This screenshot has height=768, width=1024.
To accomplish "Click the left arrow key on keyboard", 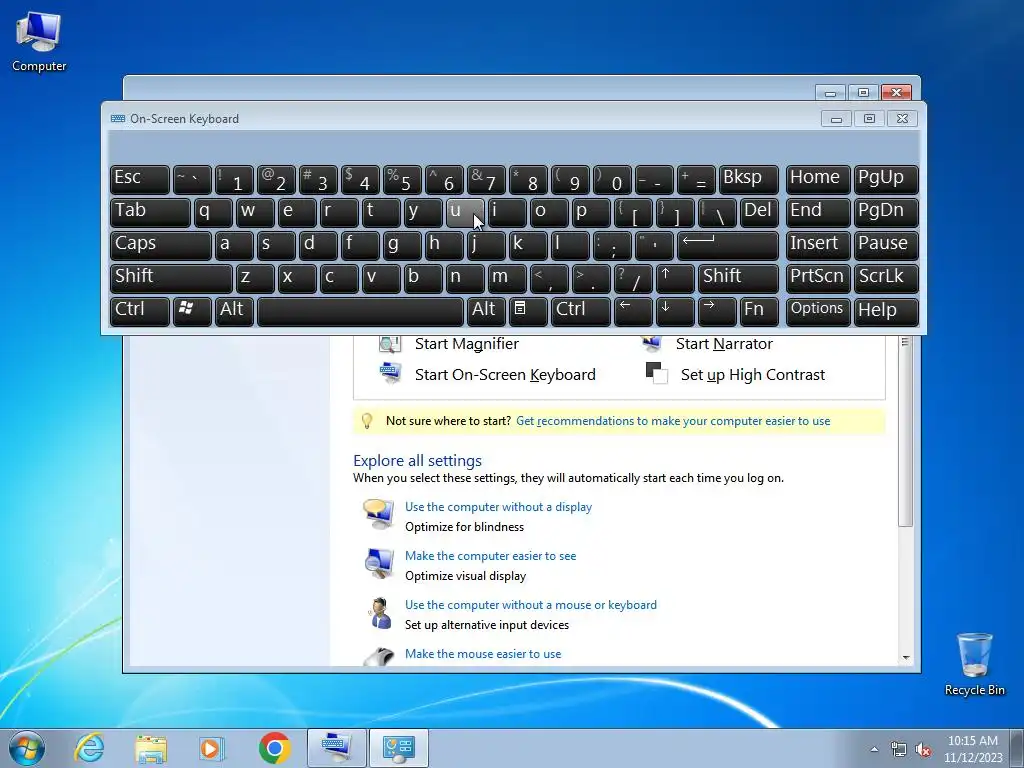I will click(x=633, y=310).
